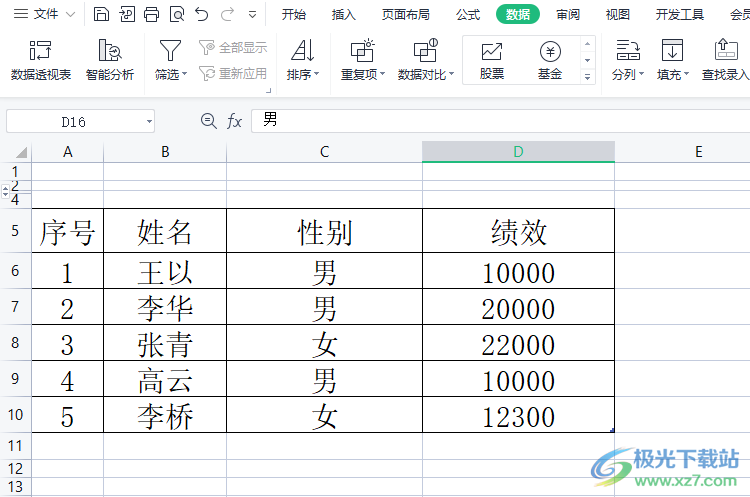Click the cell containing 王以
Image resolution: width=750 pixels, height=497 pixels.
[165, 271]
